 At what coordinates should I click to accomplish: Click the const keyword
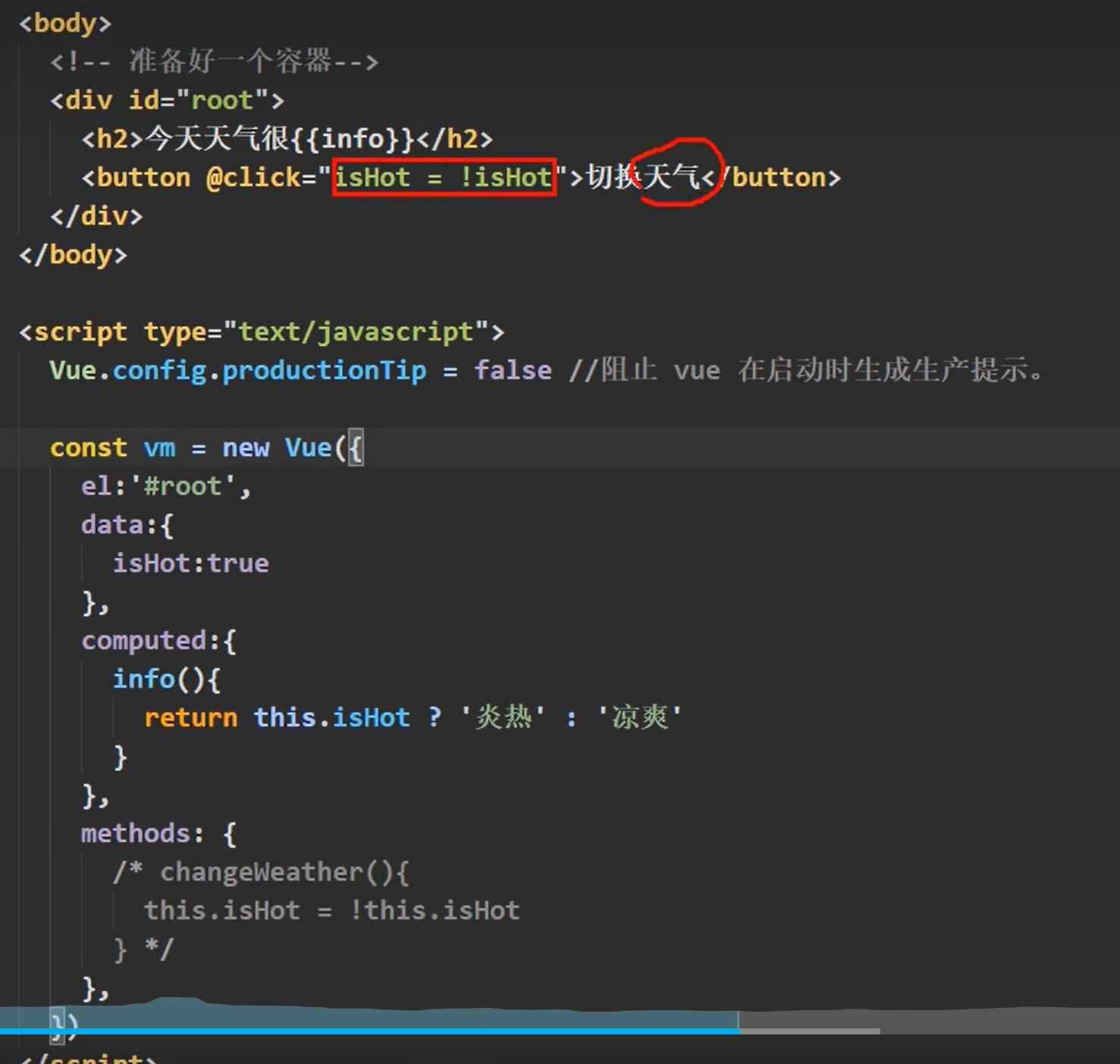coord(88,448)
